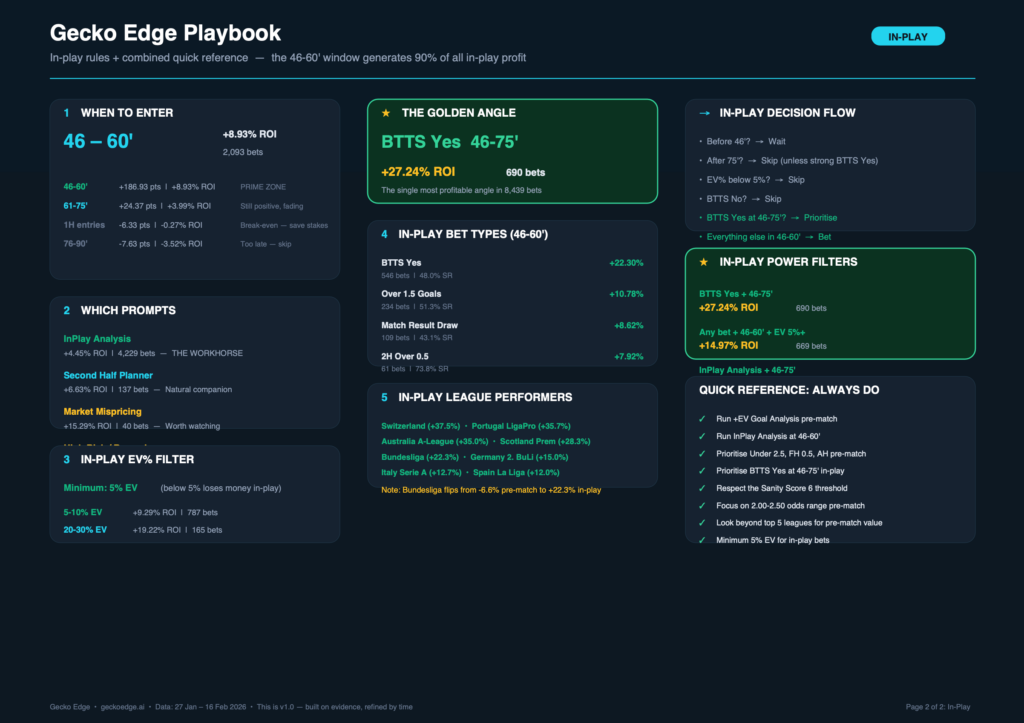The height and width of the screenshot is (723, 1024).
Task: Click the Market Mispricing prompt heading
Action: 103,411
